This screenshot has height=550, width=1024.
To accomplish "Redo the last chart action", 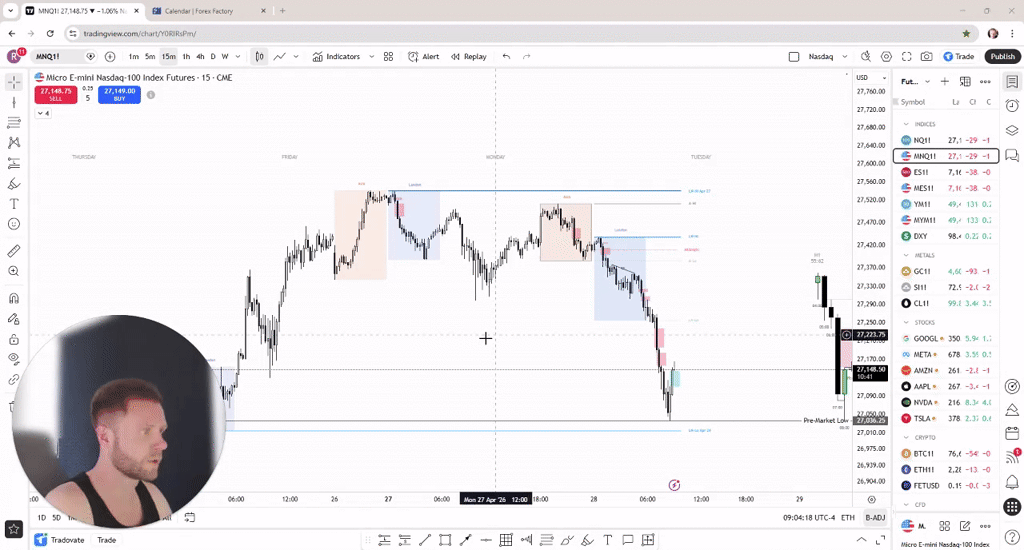I will [x=526, y=57].
